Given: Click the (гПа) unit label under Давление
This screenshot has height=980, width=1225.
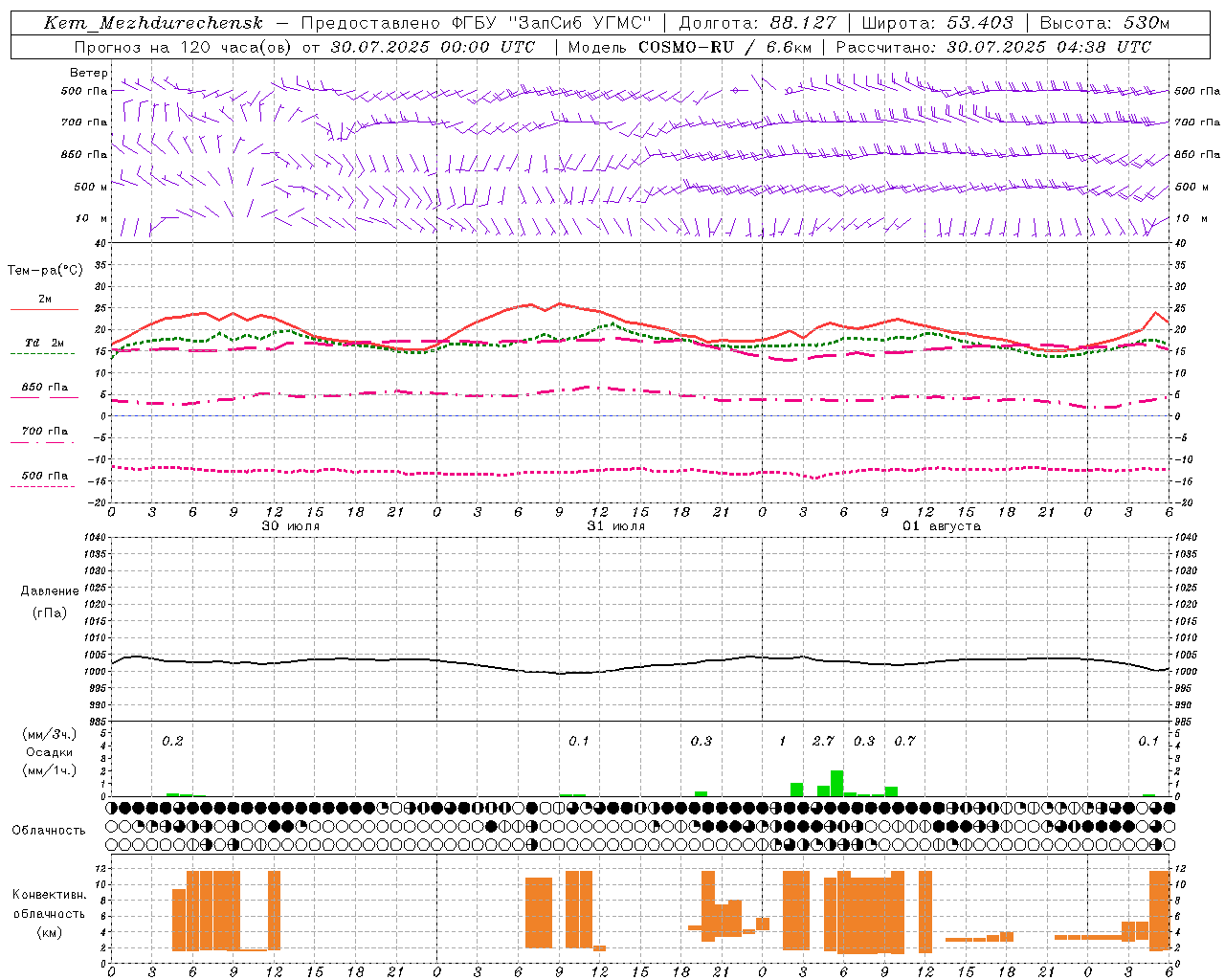Looking at the screenshot, I should pyautogui.click(x=50, y=612).
